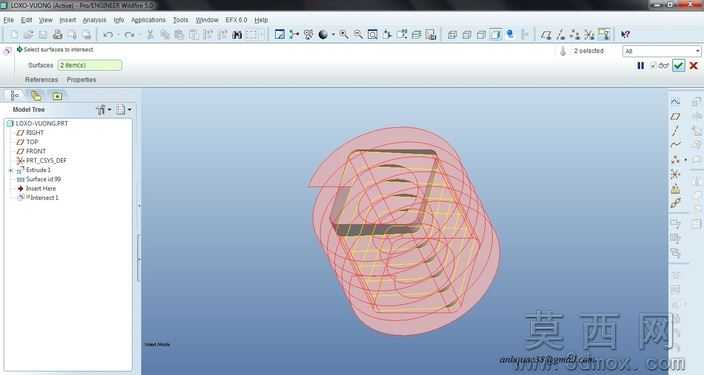Switch to Folder Browser navigator tab
Image resolution: width=704 pixels, height=375 pixels.
36,96
